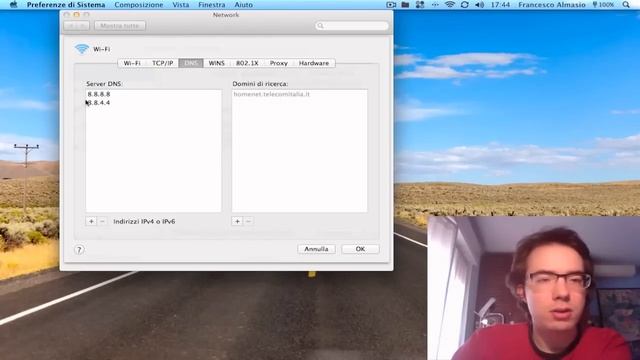Open the Vista menu
Screen dimensions: 640x360
coord(180,5)
